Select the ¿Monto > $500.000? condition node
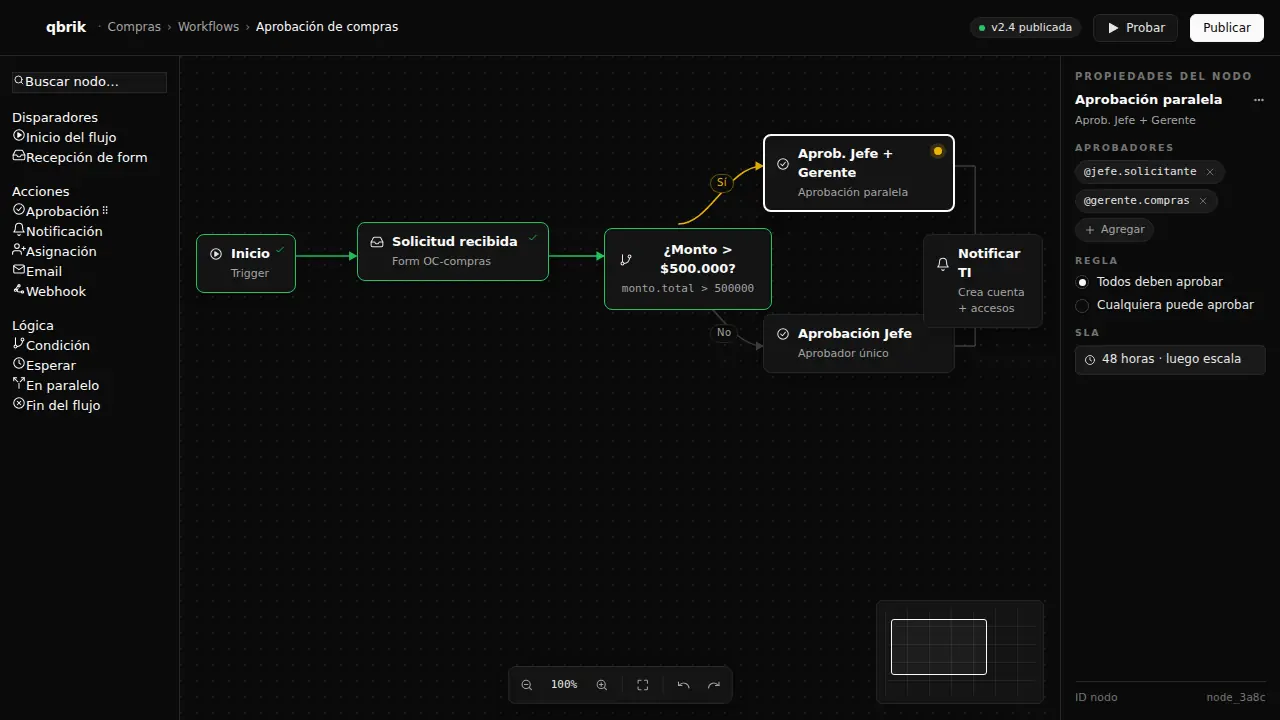Viewport: 1280px width, 720px height. pos(688,269)
